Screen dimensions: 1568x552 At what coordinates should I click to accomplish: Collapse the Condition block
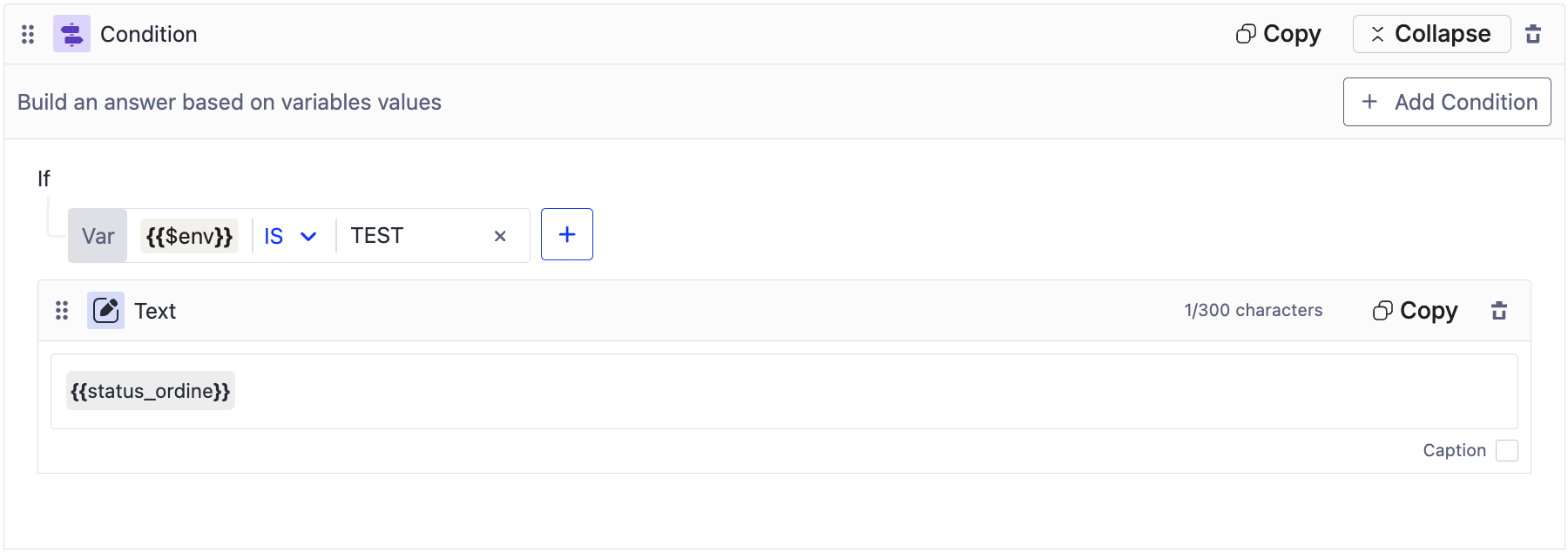(x=1431, y=34)
